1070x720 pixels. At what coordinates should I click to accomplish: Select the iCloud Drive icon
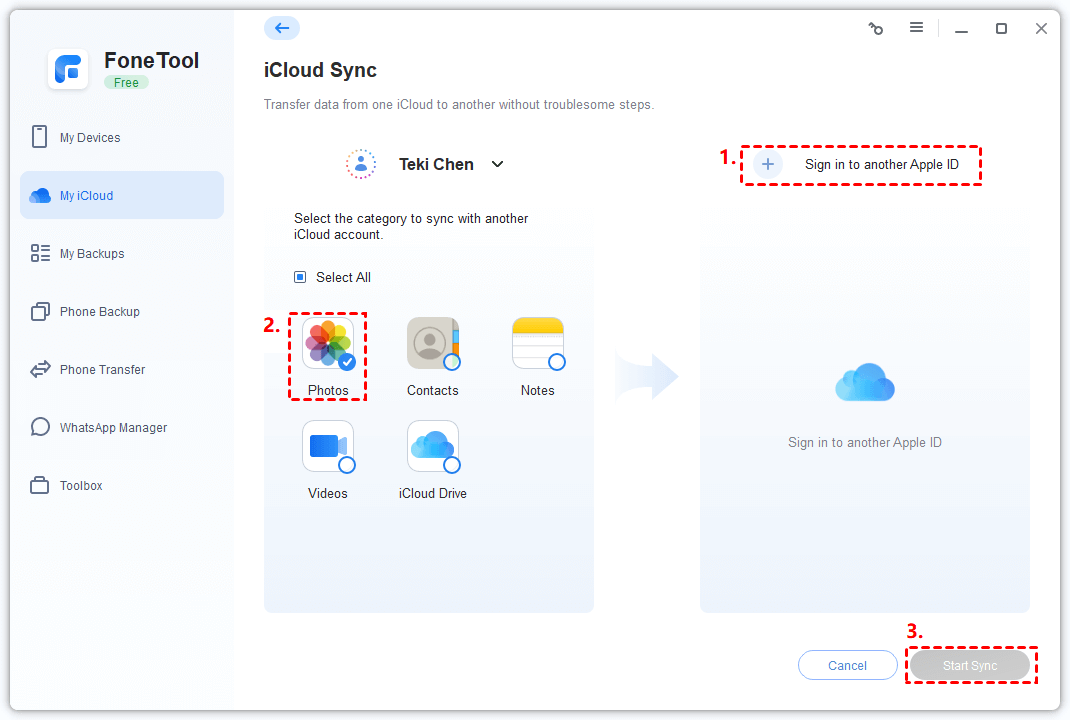pos(432,446)
